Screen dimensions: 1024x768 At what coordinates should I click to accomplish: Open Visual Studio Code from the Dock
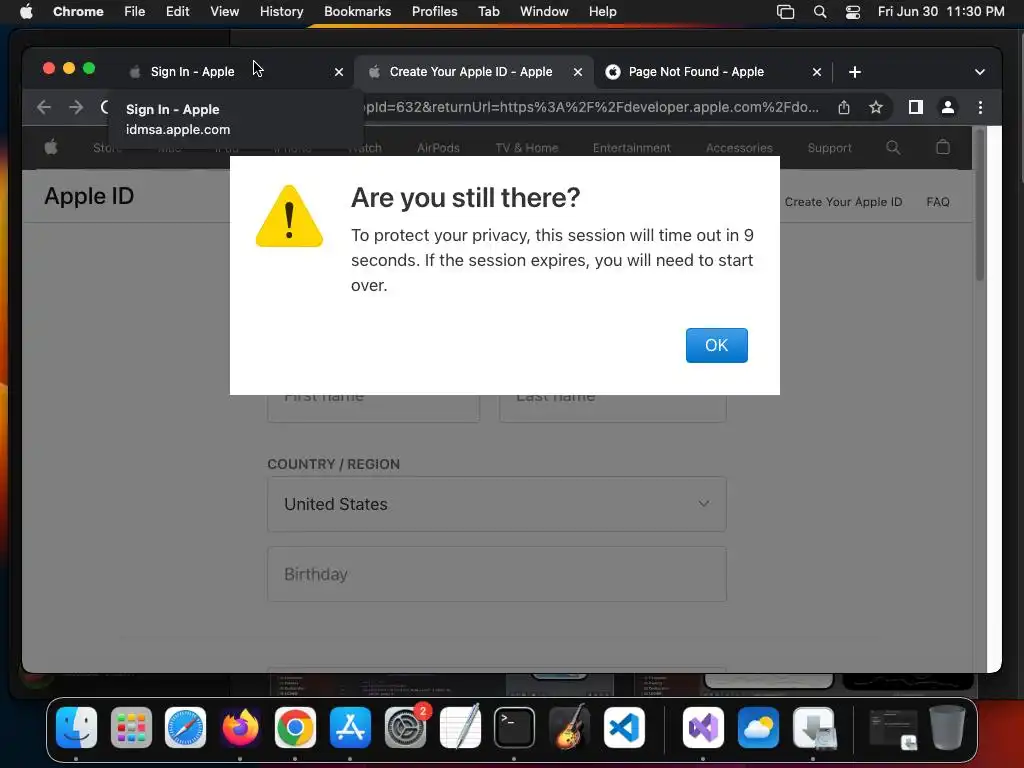tap(624, 728)
